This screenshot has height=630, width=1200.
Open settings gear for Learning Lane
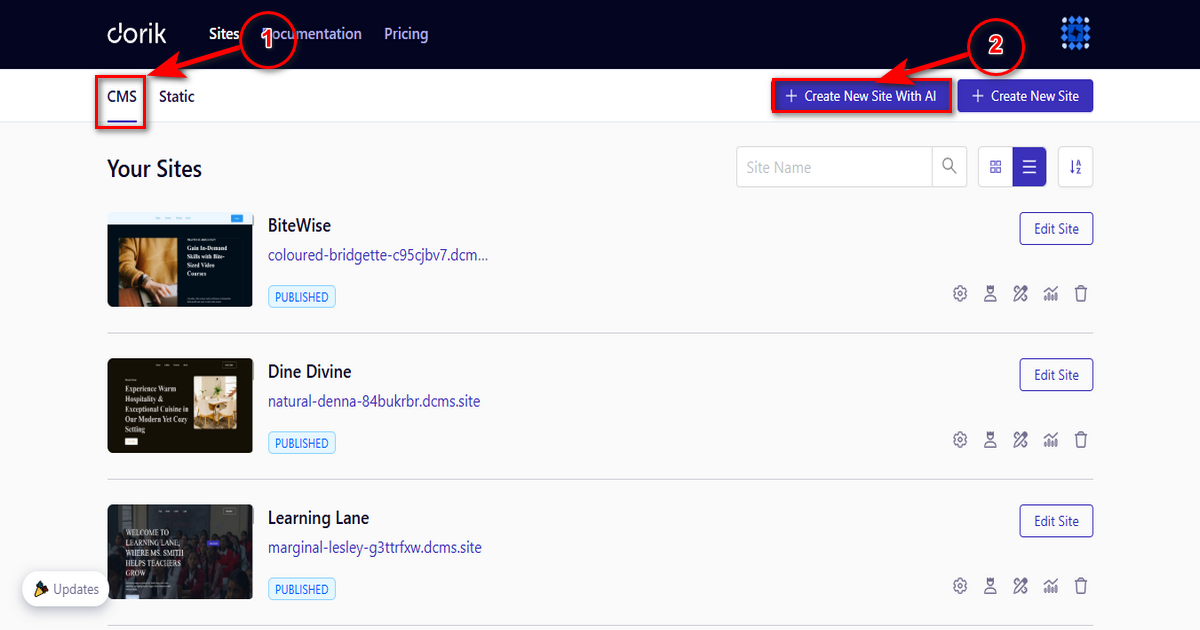[x=960, y=586]
